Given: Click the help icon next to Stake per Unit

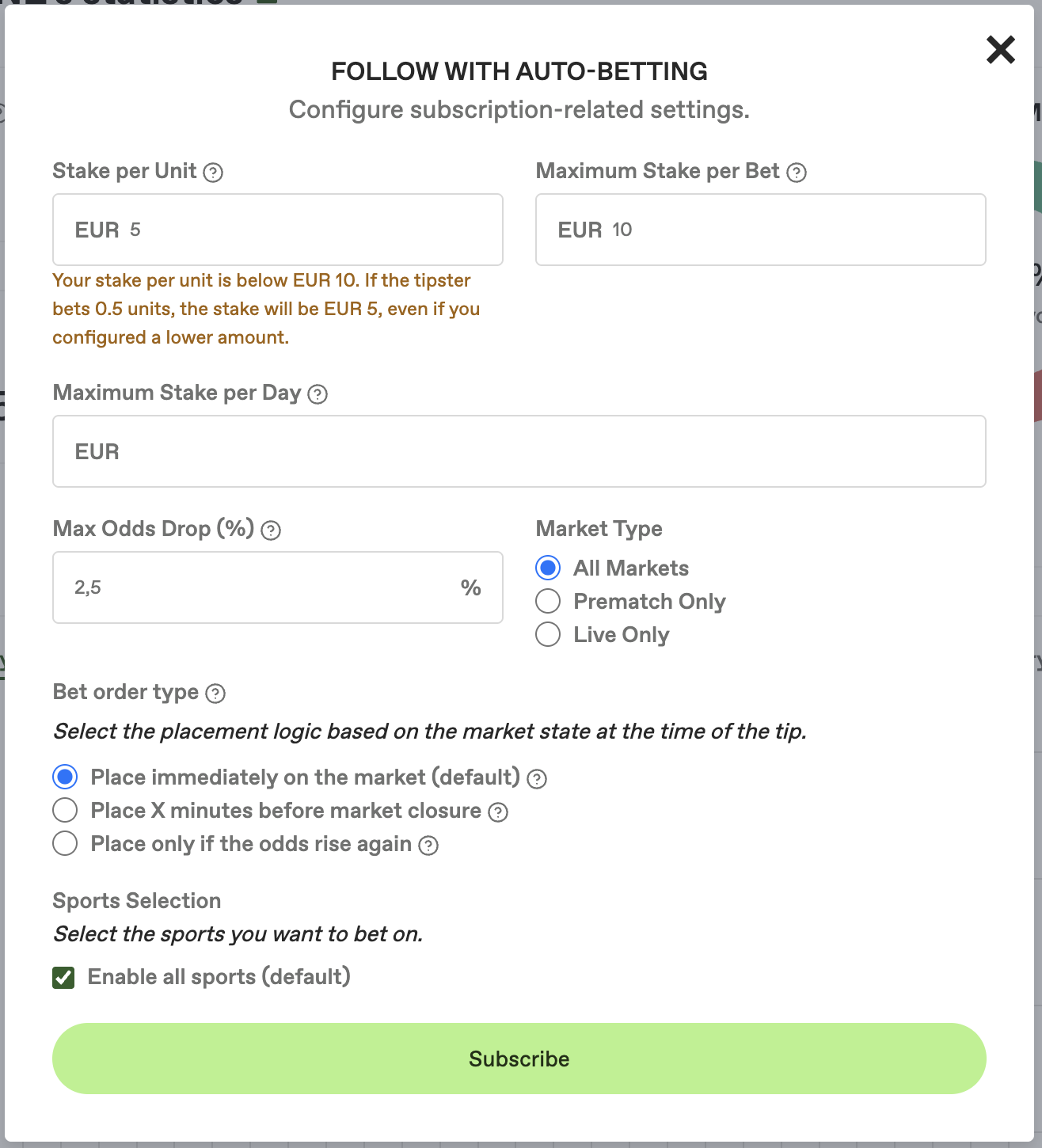Looking at the screenshot, I should [x=213, y=173].
